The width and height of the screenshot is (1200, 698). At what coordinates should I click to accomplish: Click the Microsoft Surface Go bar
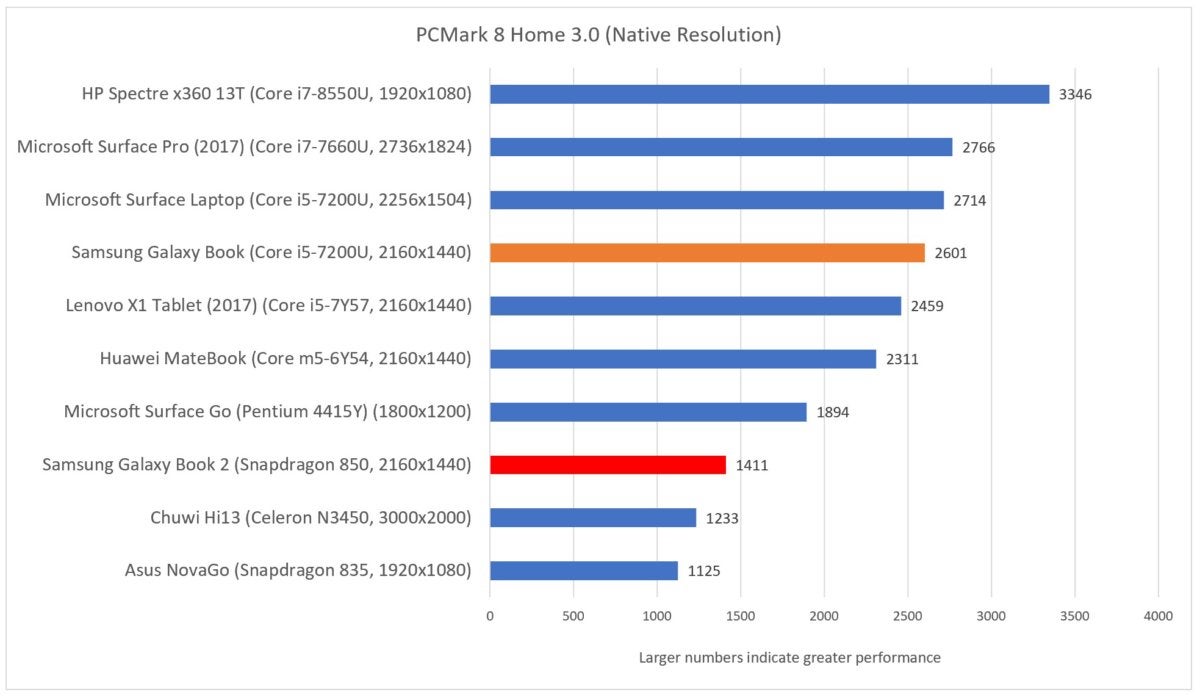coord(648,412)
